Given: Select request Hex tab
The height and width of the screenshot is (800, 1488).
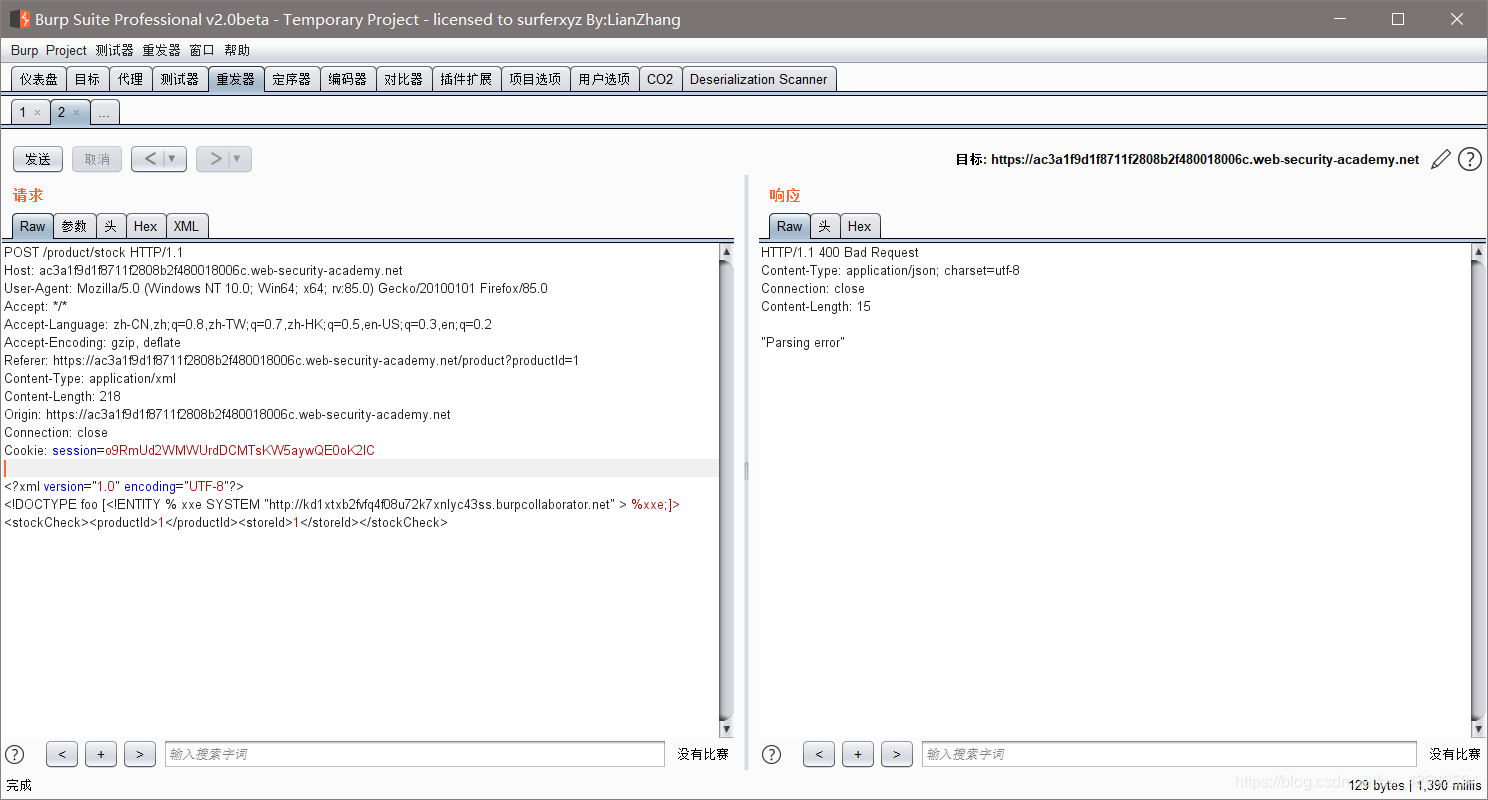Looking at the screenshot, I should tap(146, 226).
